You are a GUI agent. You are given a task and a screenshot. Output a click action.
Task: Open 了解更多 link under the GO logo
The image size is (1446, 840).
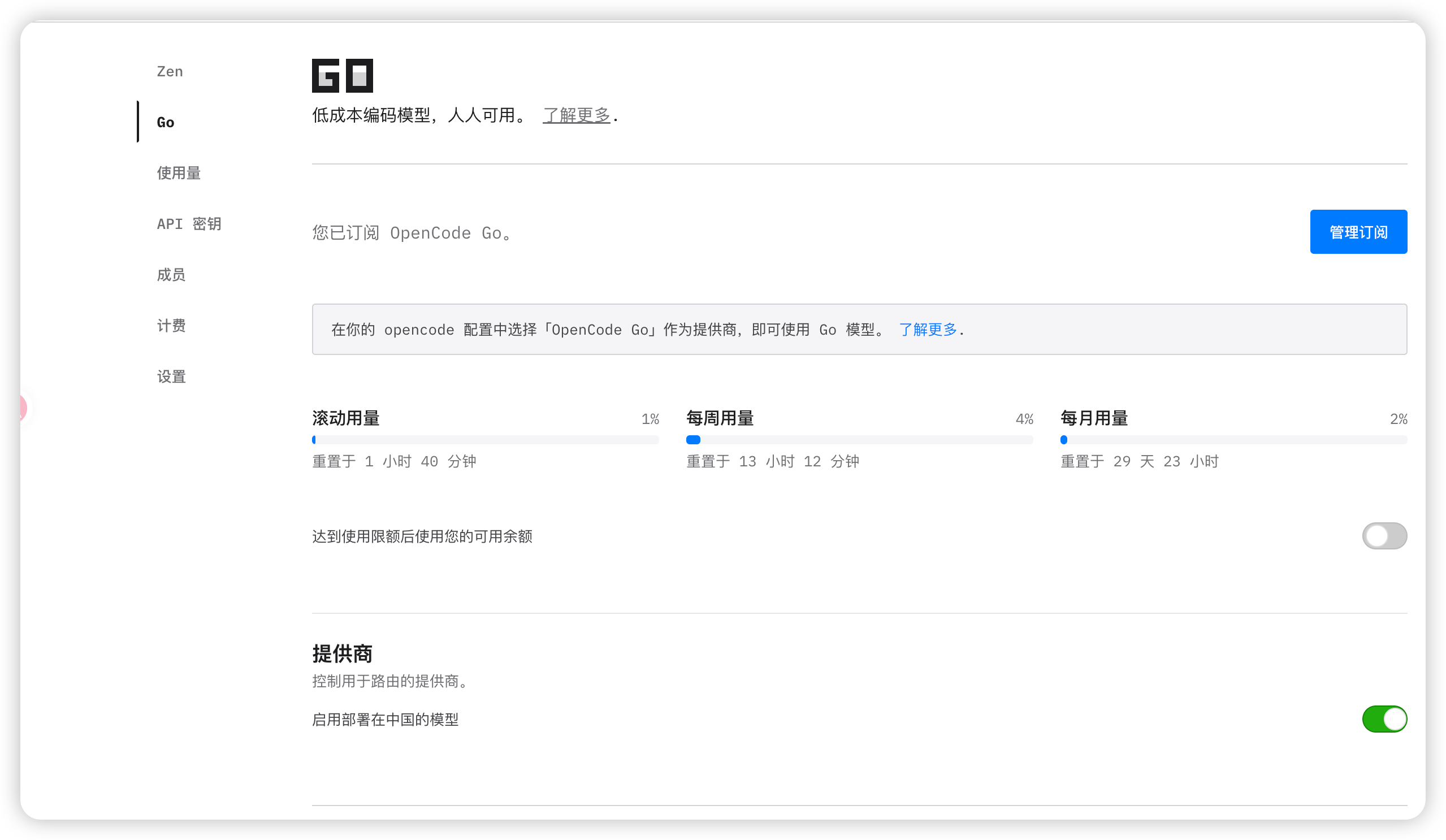pyautogui.click(x=576, y=115)
